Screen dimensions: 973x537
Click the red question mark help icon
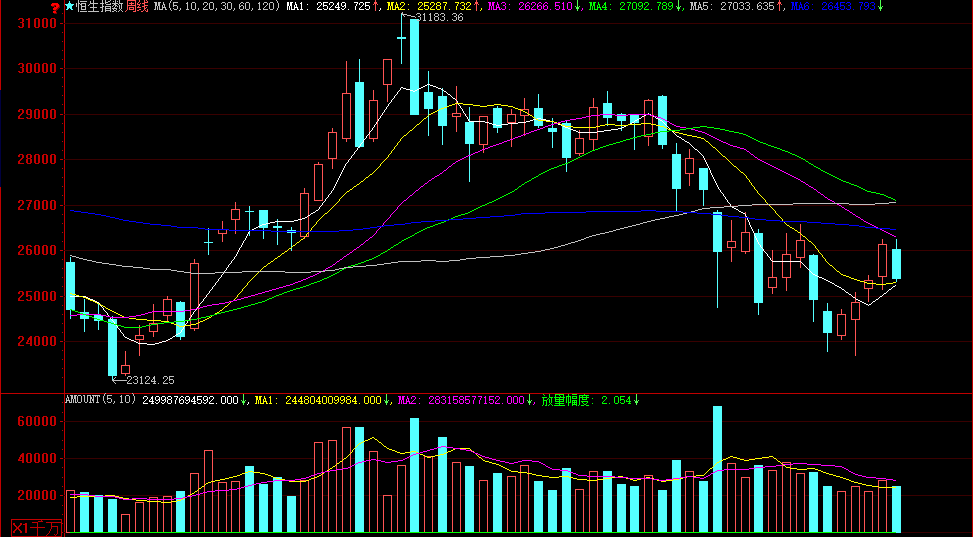click(x=55, y=7)
